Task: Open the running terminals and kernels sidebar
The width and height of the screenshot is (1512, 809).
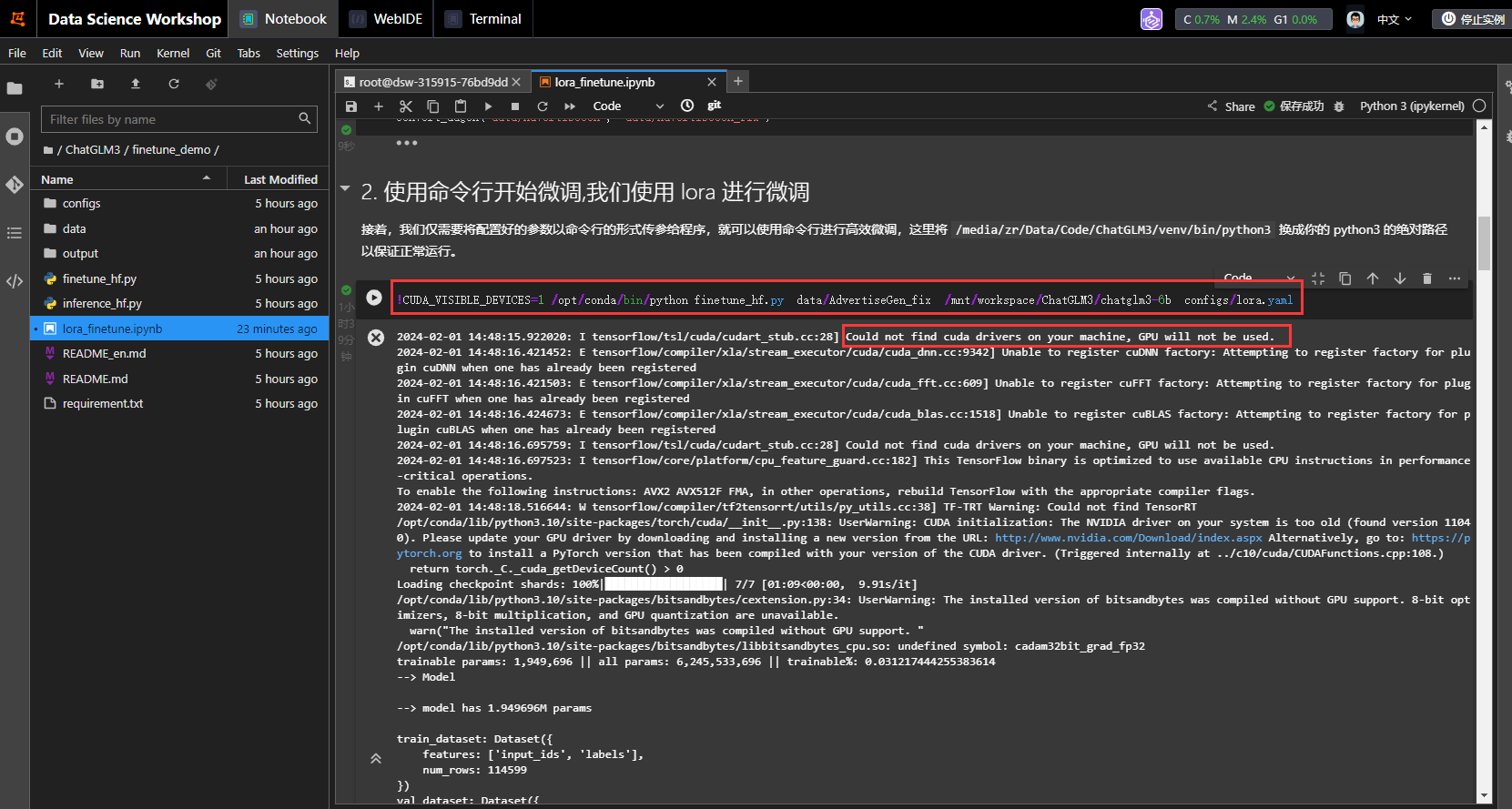Action: pyautogui.click(x=15, y=137)
